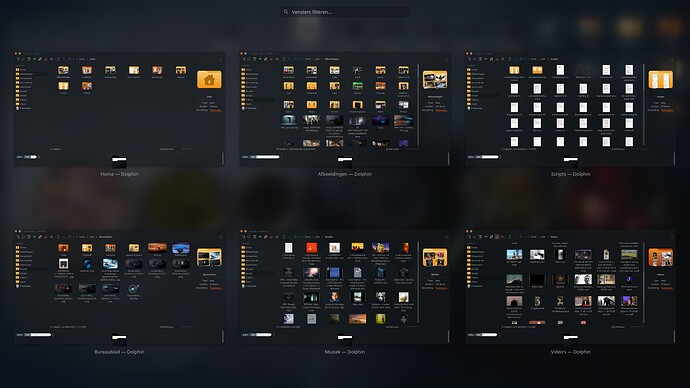Image resolution: width=690 pixels, height=388 pixels.
Task: Open the Scripts folder icon in the Home window
Action: click(63, 86)
